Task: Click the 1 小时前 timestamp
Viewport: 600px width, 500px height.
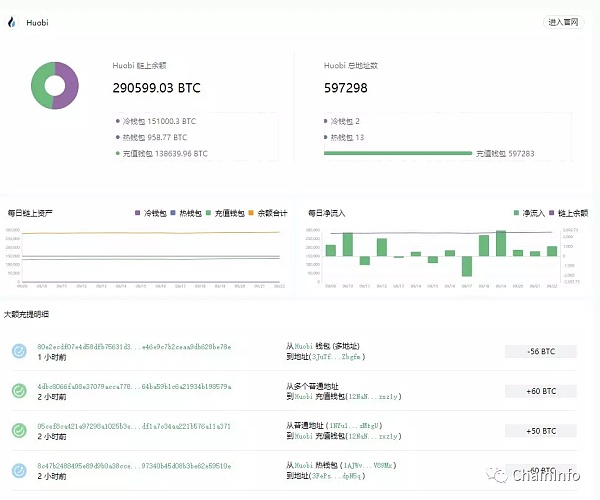Action: [52, 357]
